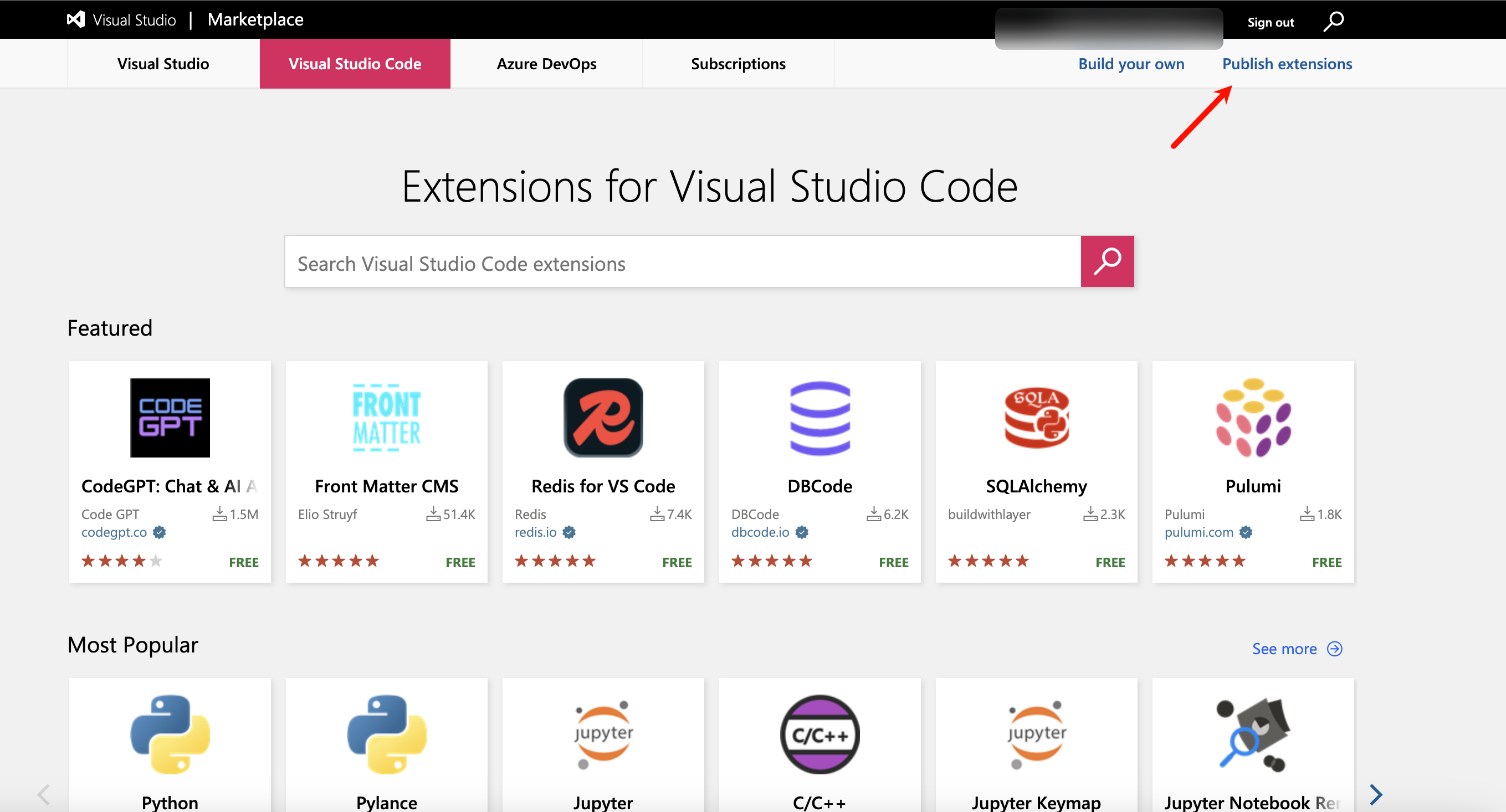Visit the dbcode.io publisher link
Screen dimensions: 1506x812
click(x=760, y=532)
